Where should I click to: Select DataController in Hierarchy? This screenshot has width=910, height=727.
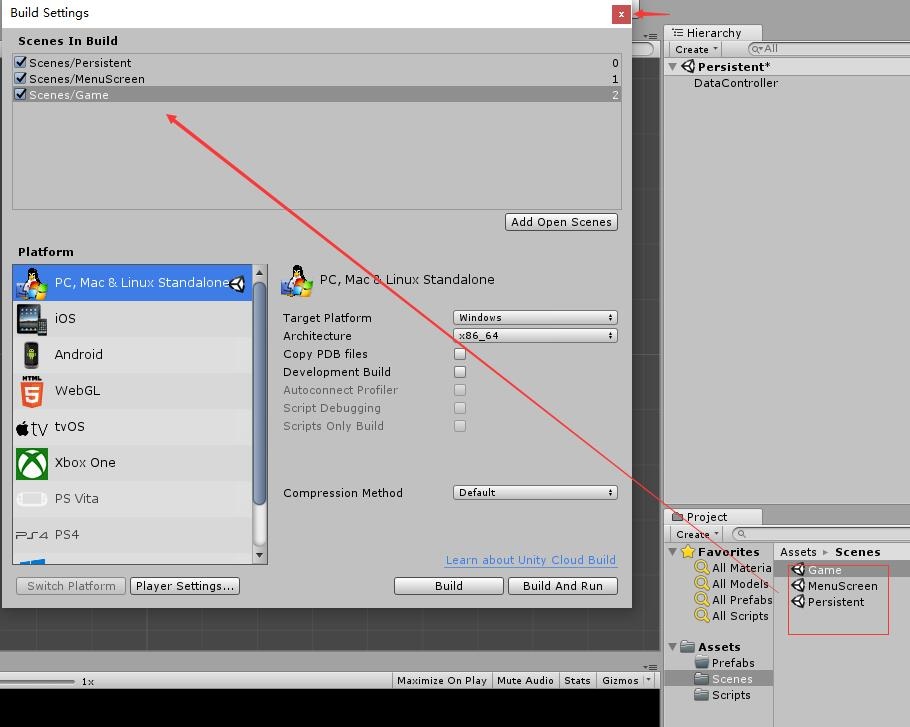point(735,83)
